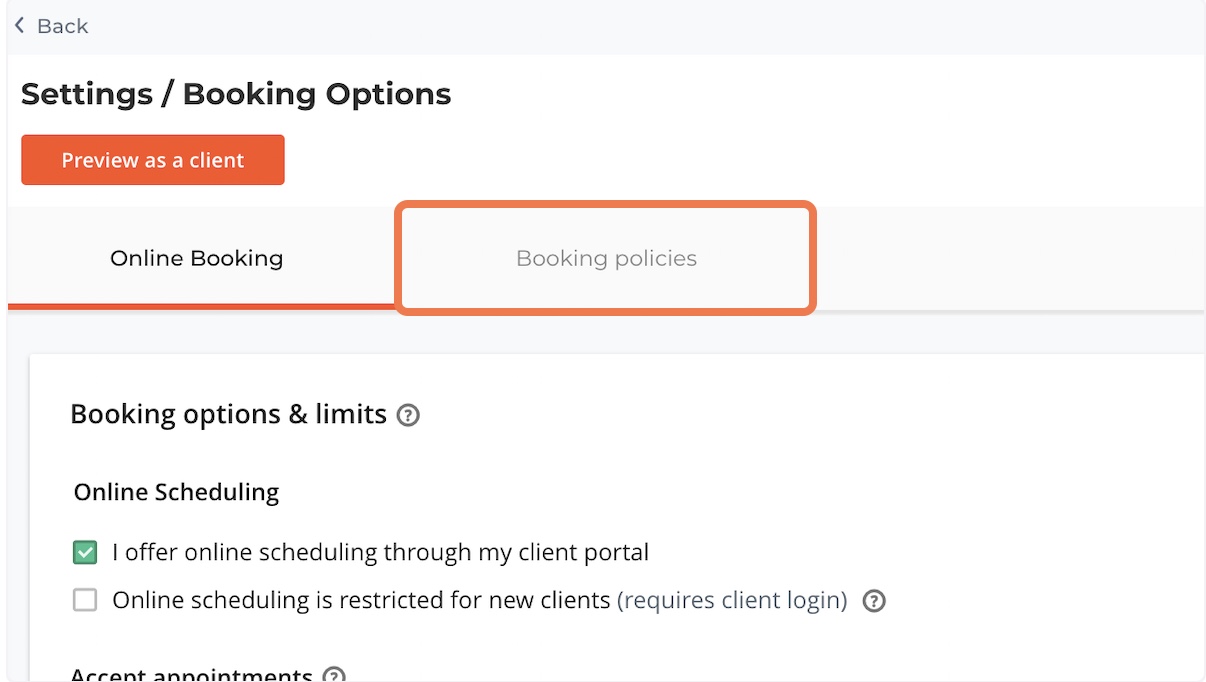Open help icon beside Booking options & limits

(408, 415)
